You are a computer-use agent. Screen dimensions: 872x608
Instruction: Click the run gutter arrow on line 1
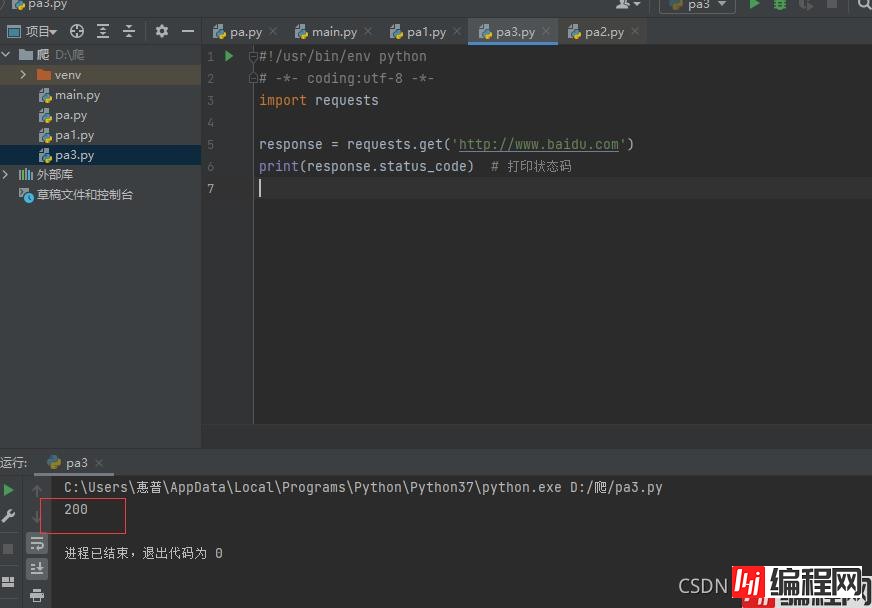(229, 56)
